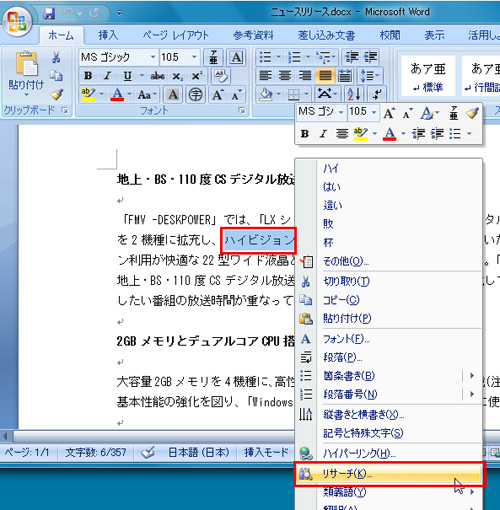
Task: Click the Format Painter brush in ribbon
Action: coord(57,94)
